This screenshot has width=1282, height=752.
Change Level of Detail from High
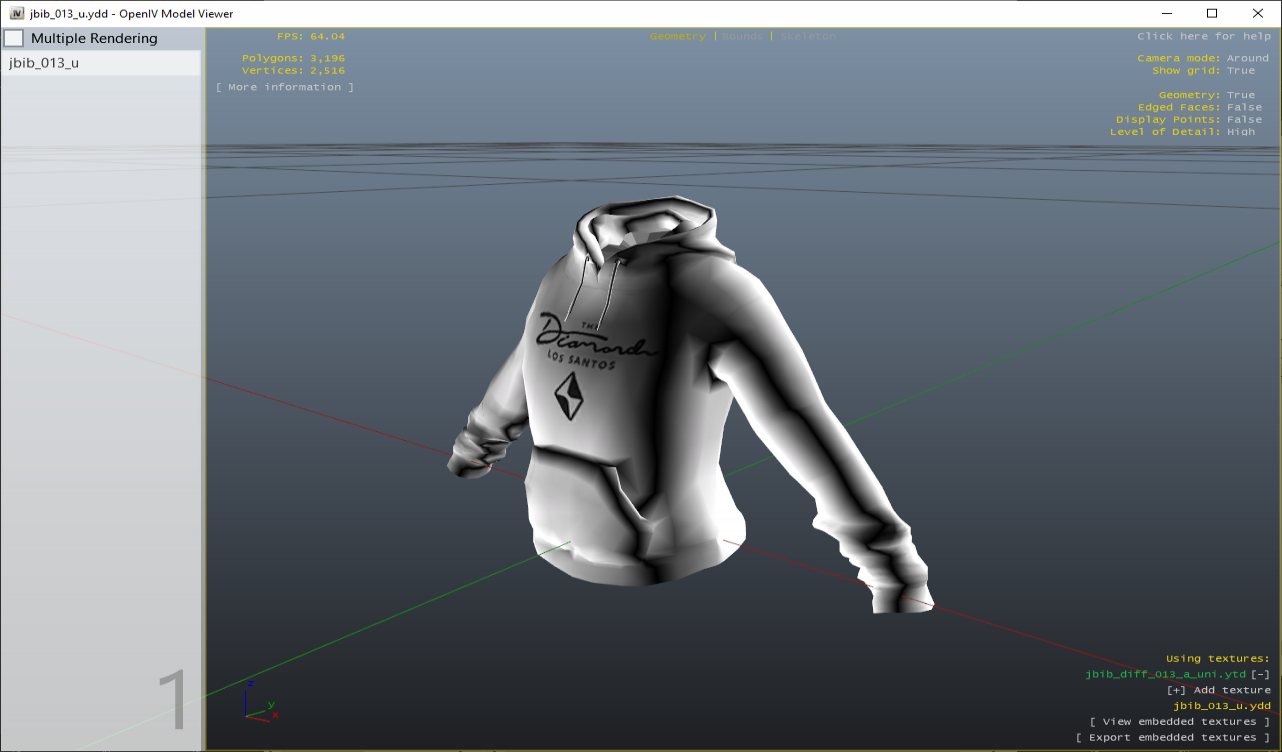1240,132
